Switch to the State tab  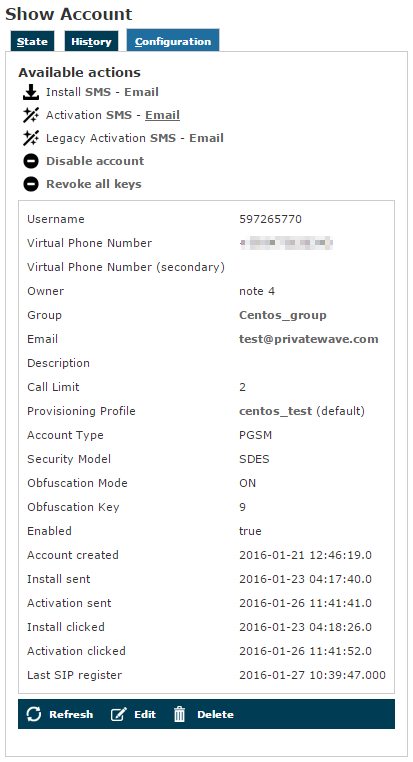coord(33,41)
